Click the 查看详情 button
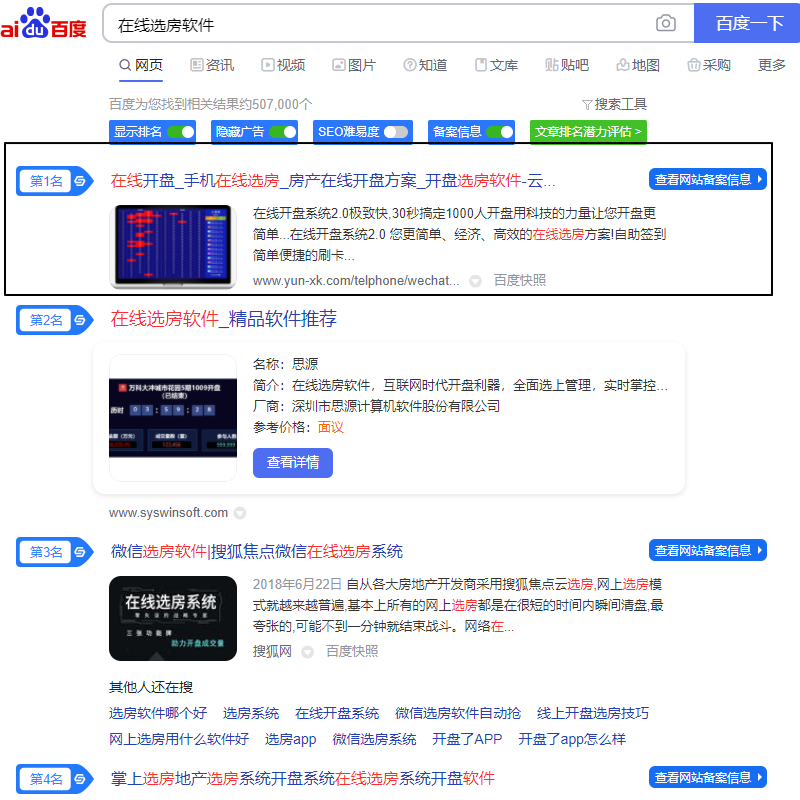Screen dimensions: 800x800 coord(293,463)
